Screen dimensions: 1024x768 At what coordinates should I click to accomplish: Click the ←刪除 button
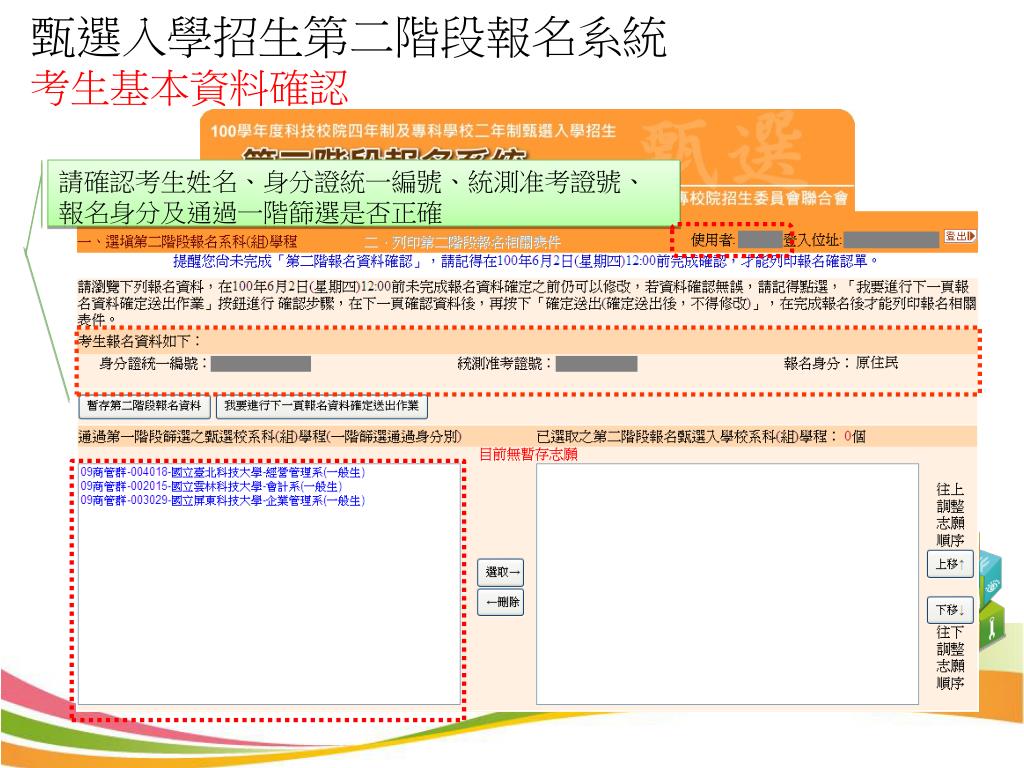501,602
